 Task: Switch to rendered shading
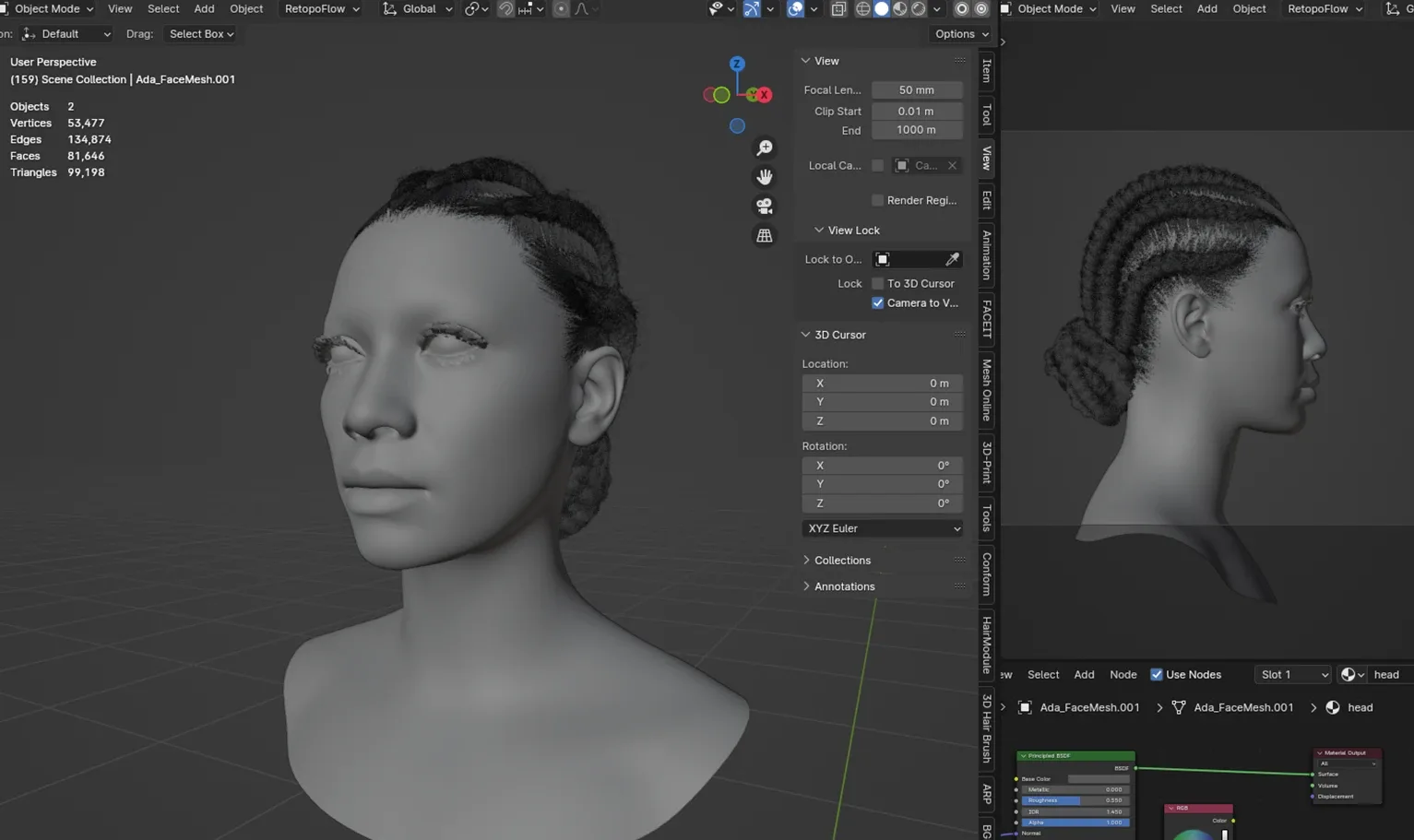pyautogui.click(x=919, y=8)
